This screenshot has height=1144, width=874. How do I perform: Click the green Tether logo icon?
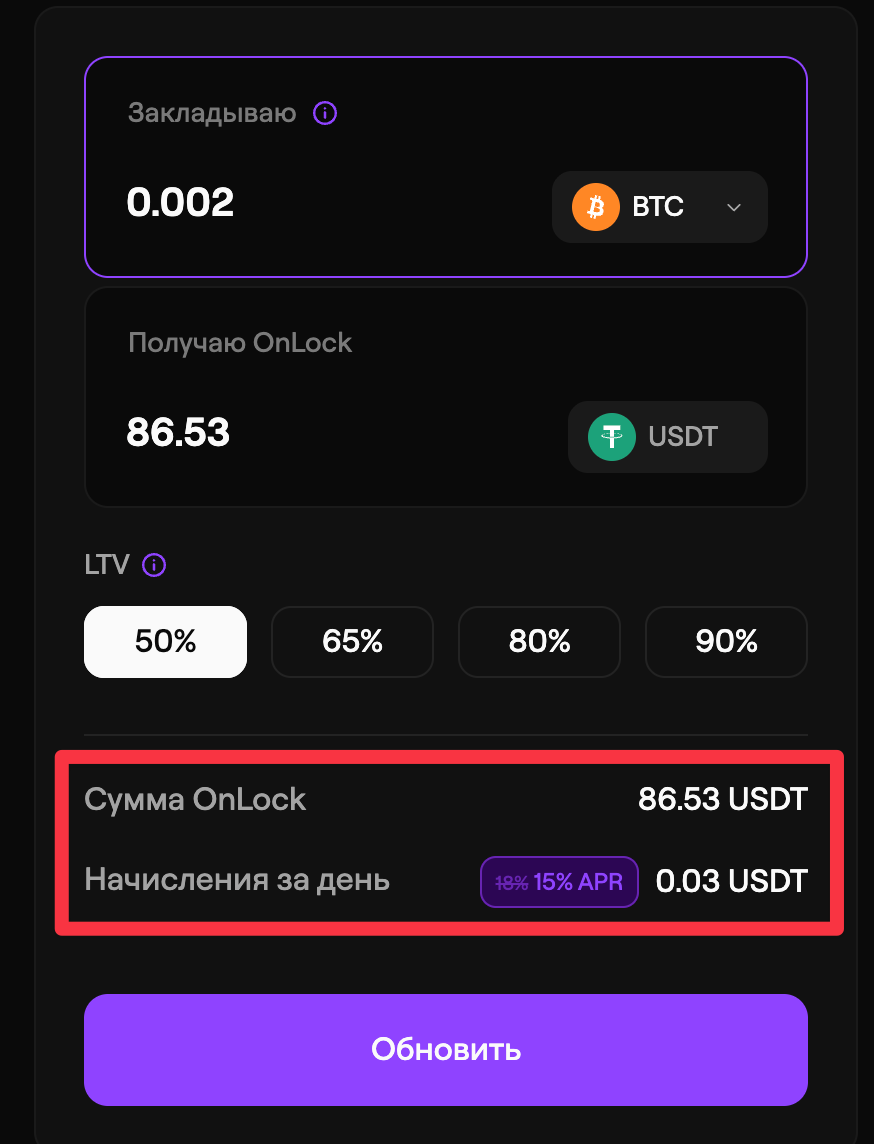pos(612,437)
